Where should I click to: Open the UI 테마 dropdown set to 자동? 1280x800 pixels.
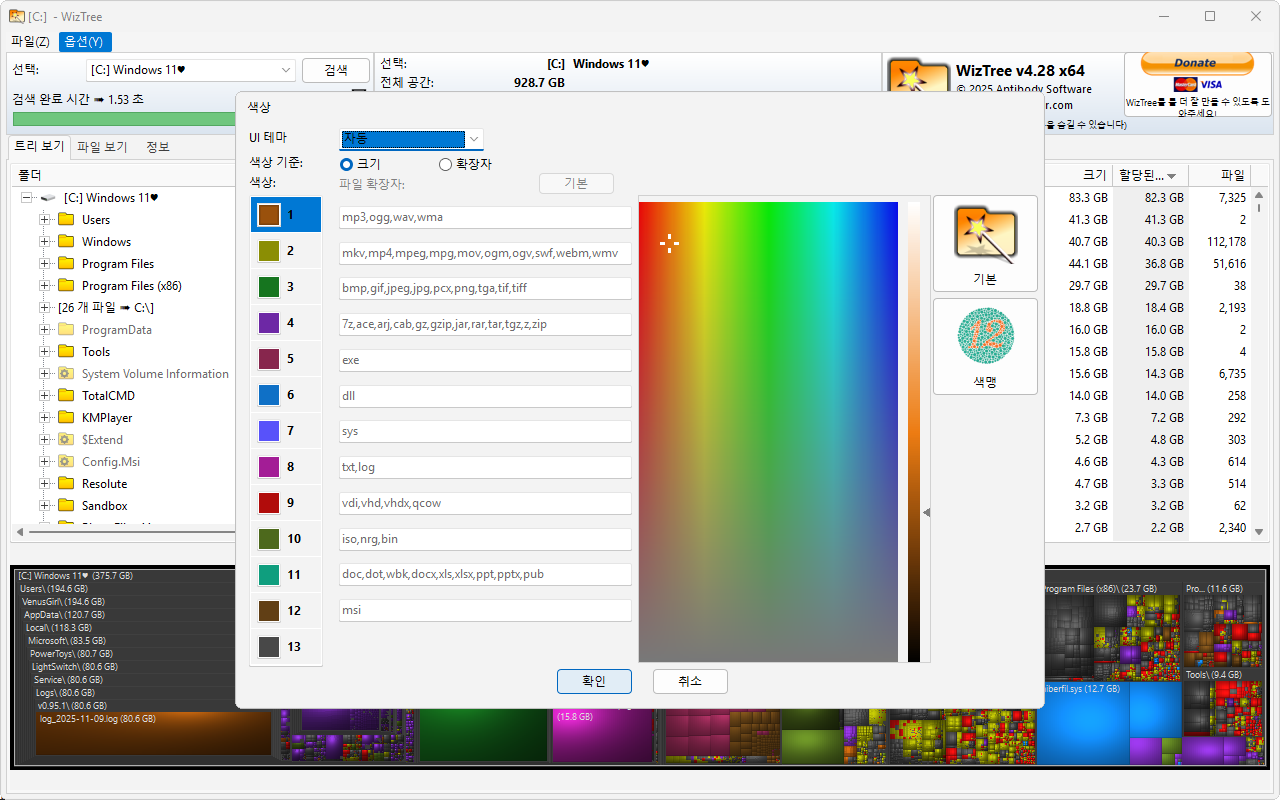(x=412, y=138)
